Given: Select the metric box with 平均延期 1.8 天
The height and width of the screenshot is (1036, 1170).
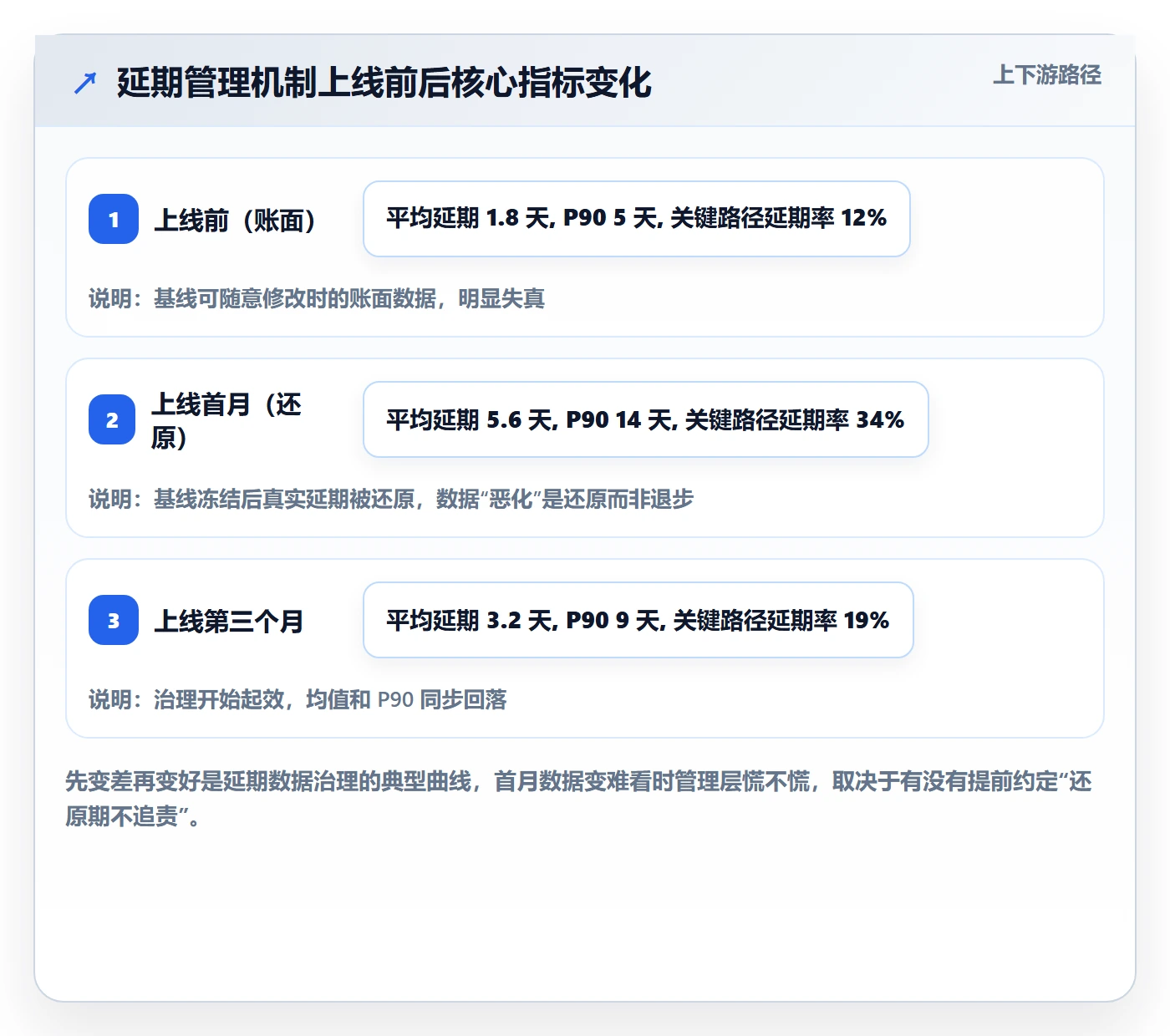Looking at the screenshot, I should click(x=637, y=219).
